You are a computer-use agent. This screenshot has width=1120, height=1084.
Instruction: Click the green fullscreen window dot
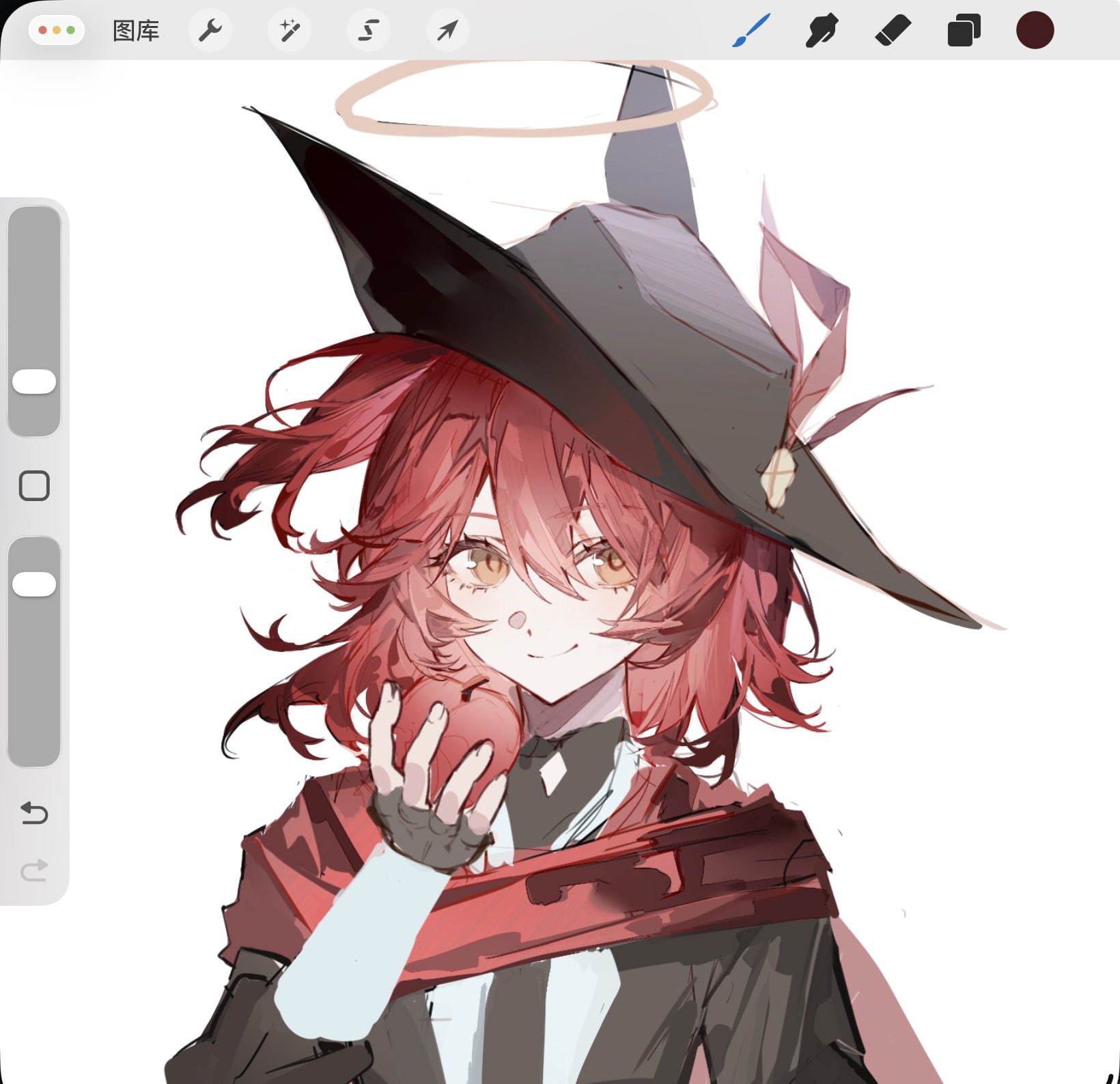pos(70,31)
